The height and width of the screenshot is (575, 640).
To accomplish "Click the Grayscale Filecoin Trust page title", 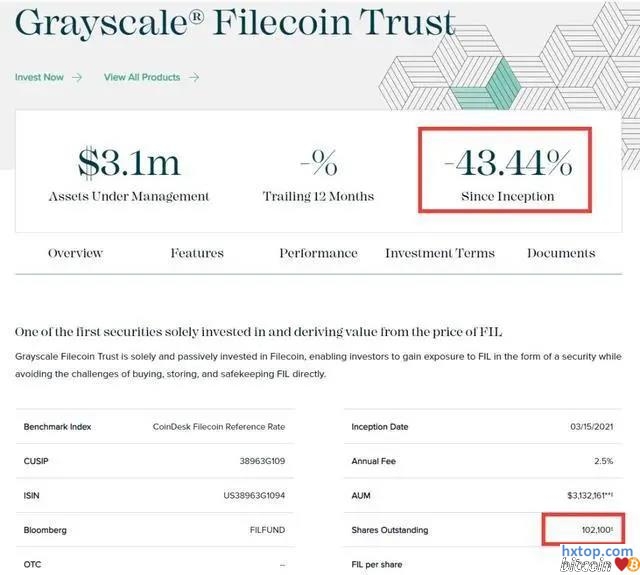I will [x=235, y=22].
